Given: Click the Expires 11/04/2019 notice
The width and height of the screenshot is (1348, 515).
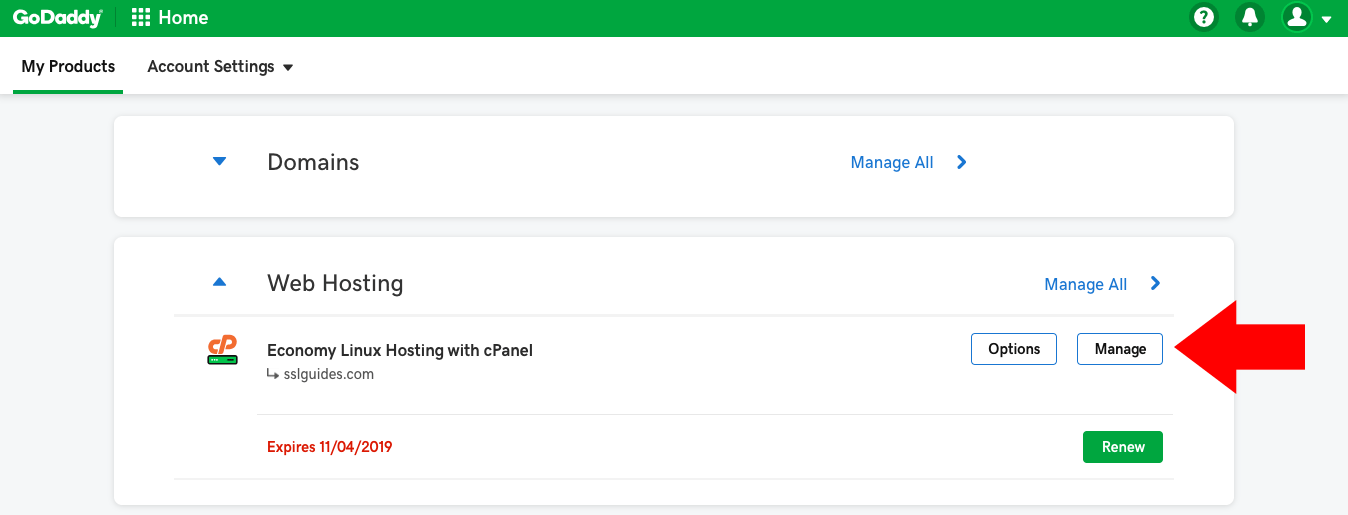Looking at the screenshot, I should pyautogui.click(x=330, y=447).
